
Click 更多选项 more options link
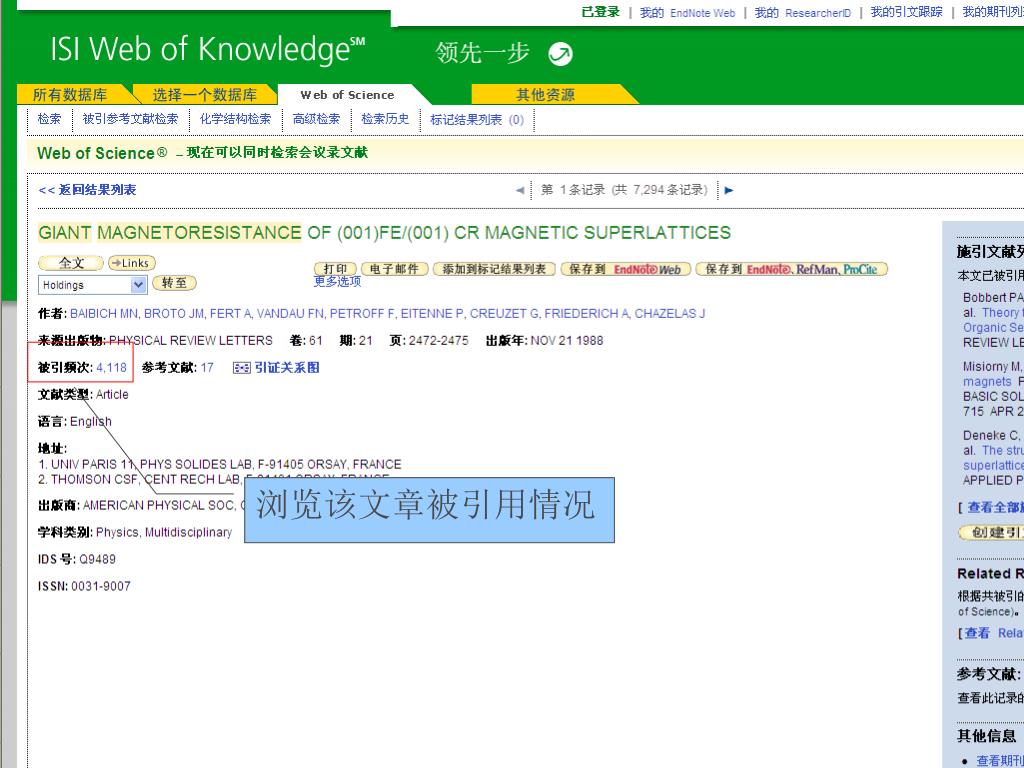[x=338, y=281]
